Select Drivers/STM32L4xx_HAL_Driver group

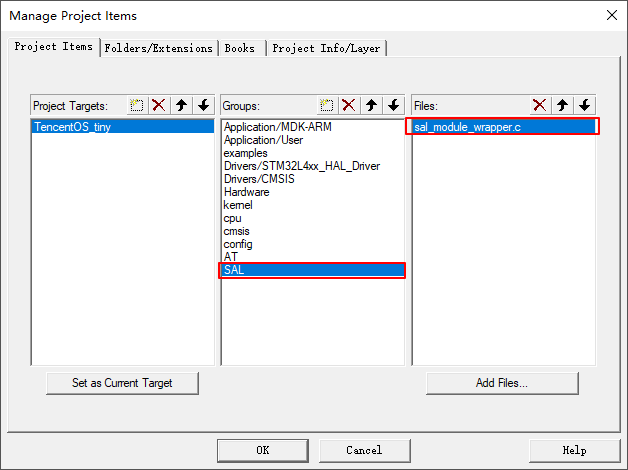[312, 166]
